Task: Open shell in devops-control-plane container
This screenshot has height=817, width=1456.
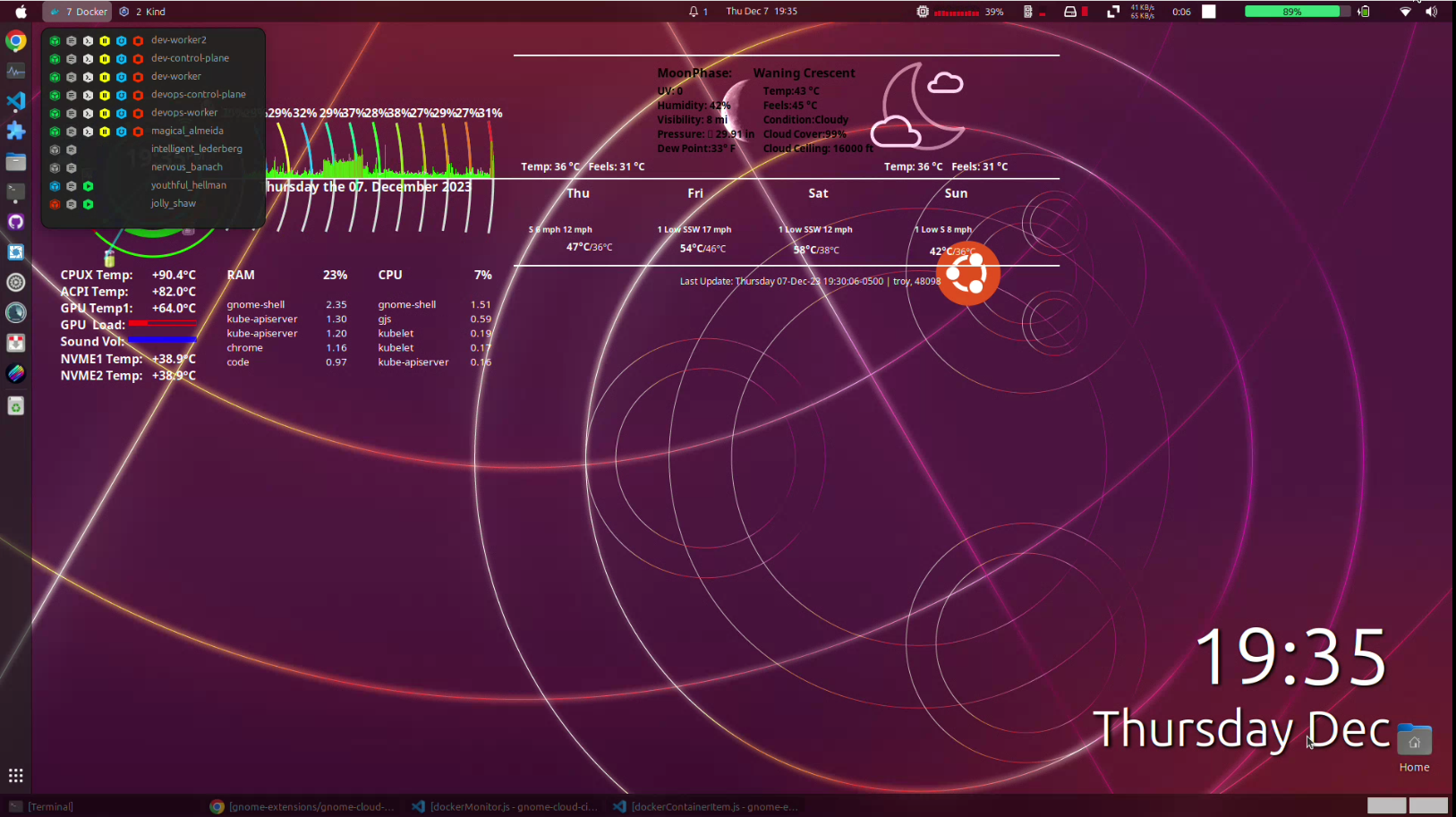Action: pyautogui.click(x=88, y=95)
